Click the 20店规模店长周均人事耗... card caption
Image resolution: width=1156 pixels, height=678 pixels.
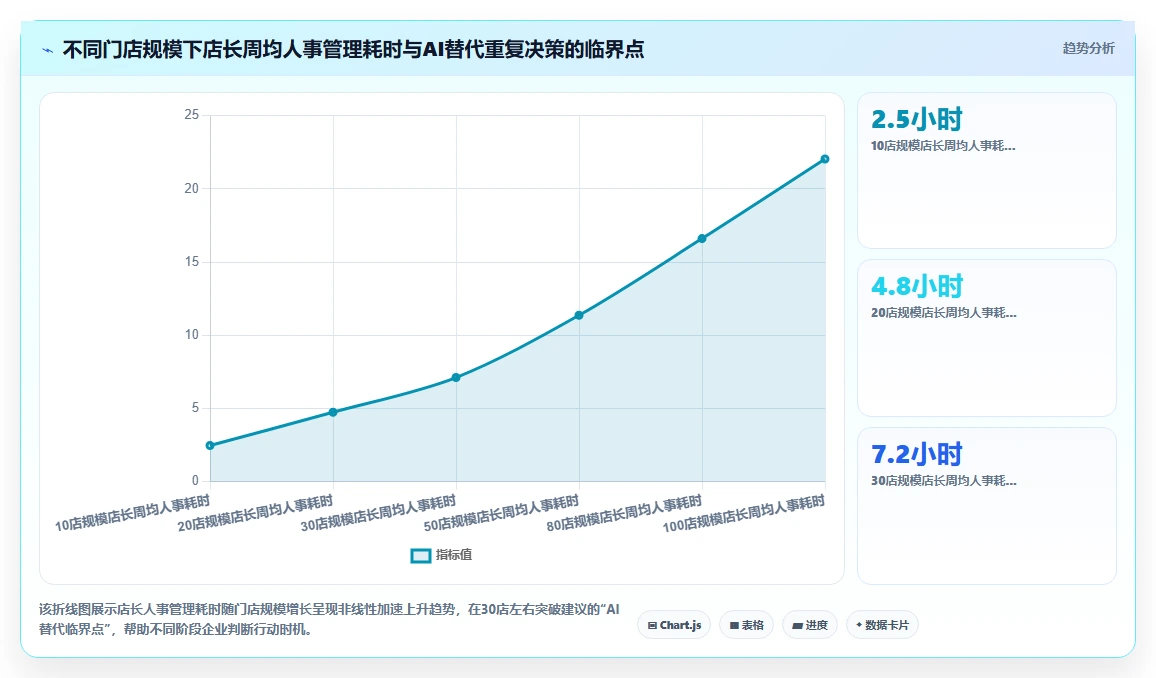944,313
